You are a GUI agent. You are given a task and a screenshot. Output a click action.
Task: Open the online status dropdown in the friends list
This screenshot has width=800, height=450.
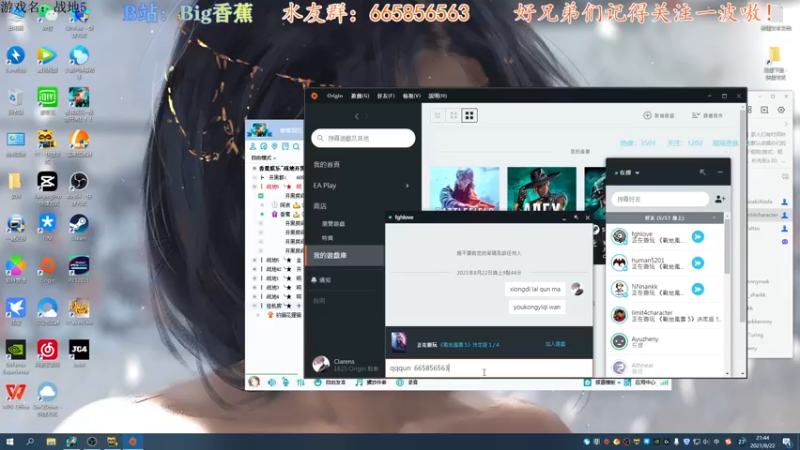[x=628, y=173]
